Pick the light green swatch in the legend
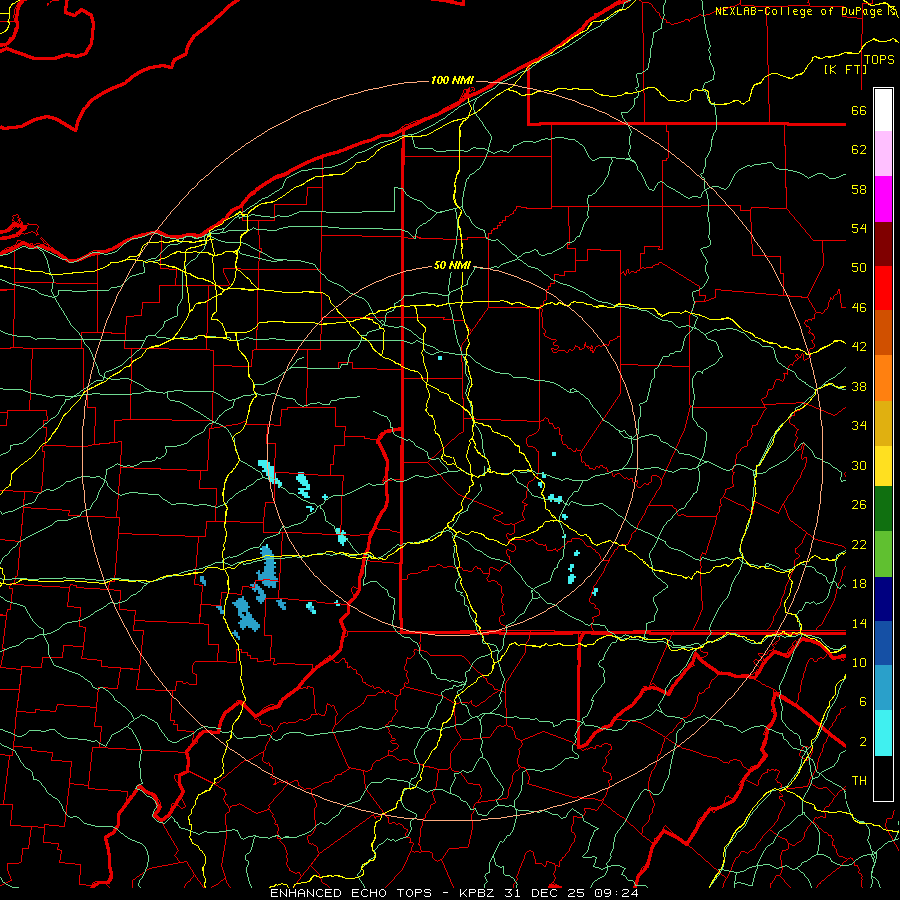This screenshot has height=900, width=900. point(883,554)
